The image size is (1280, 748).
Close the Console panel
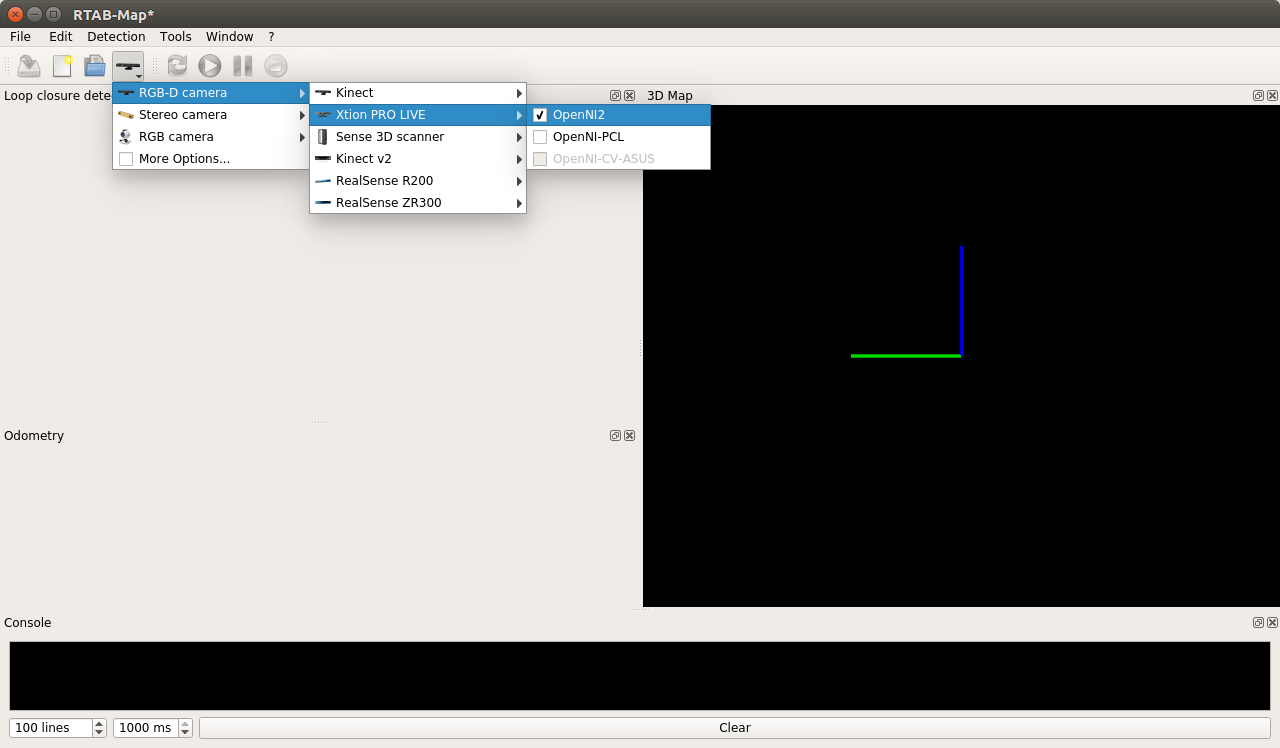[1272, 622]
